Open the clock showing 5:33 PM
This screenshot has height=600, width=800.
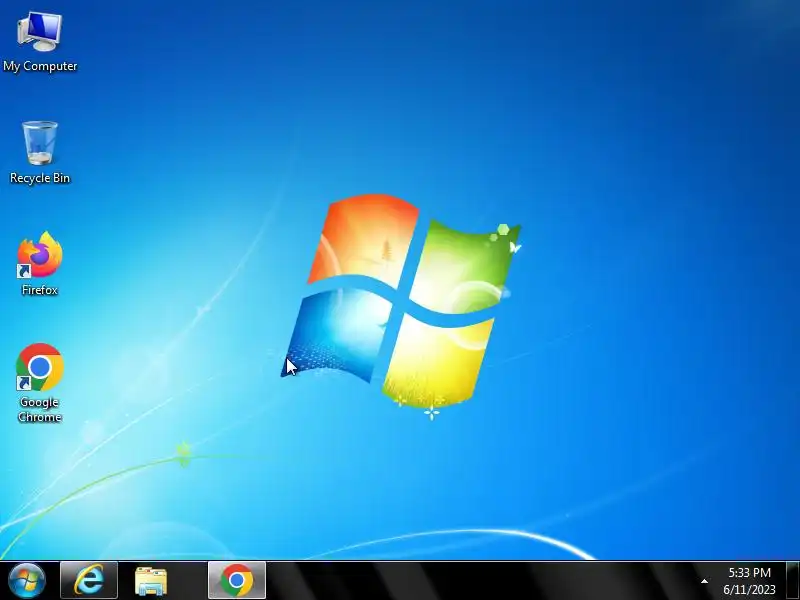coord(749,572)
